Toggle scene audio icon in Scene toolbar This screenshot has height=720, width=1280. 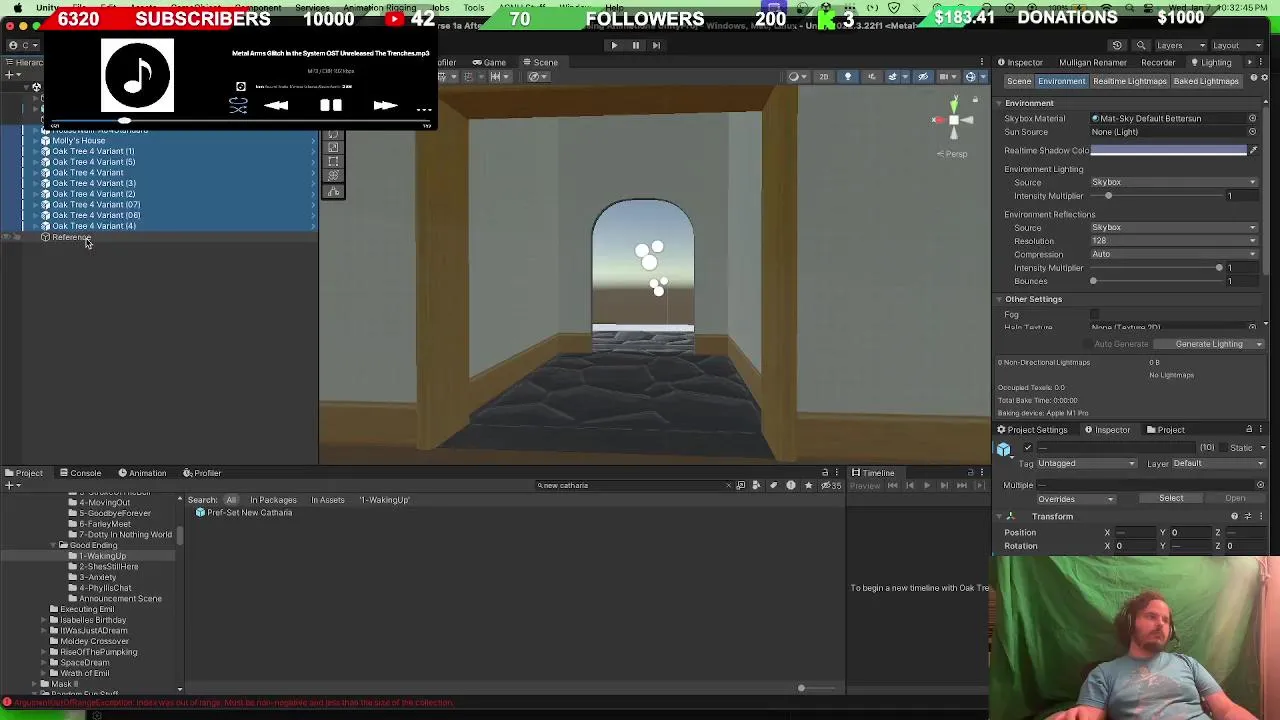pyautogui.click(x=871, y=77)
